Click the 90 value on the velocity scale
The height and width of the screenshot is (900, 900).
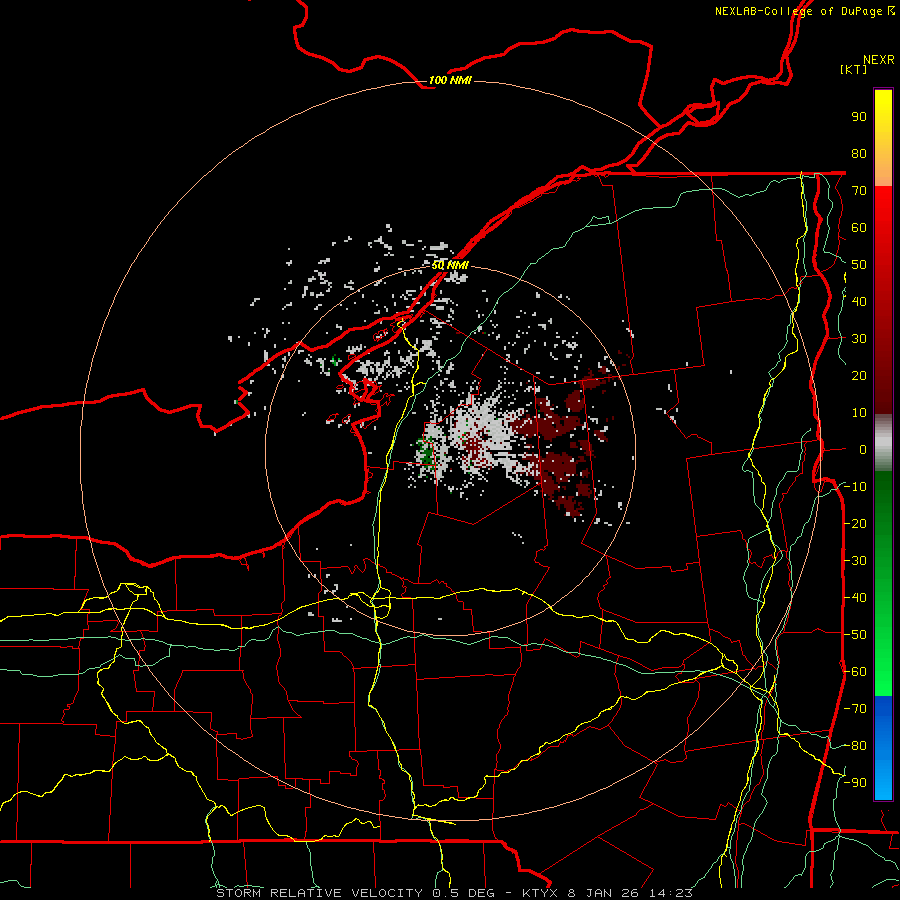point(859,117)
